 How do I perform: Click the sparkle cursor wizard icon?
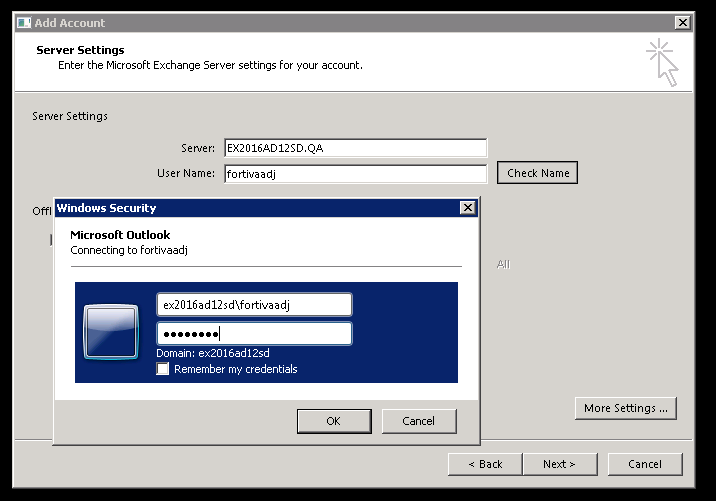point(662,61)
